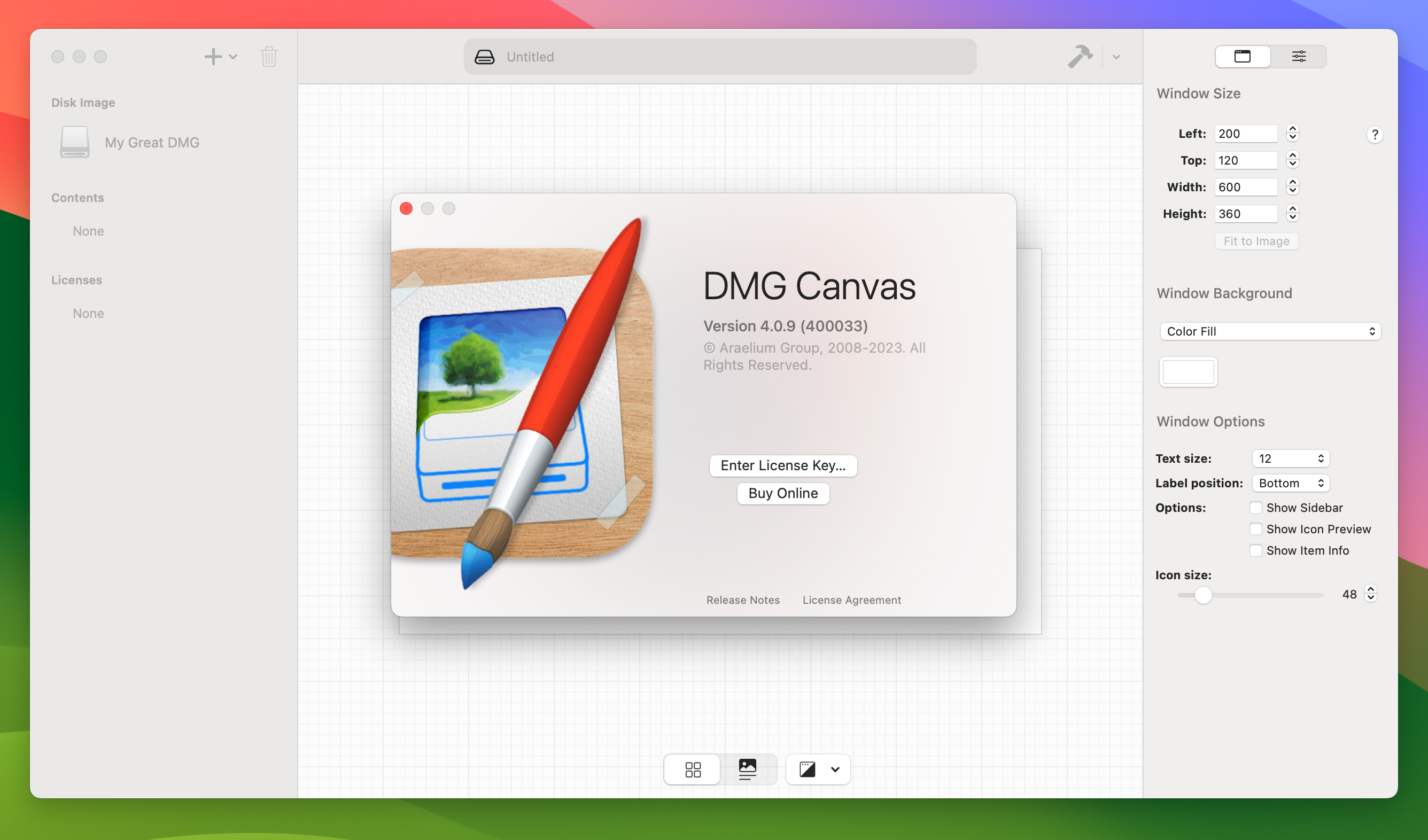Click the inspector/settings sliders icon

point(1298,57)
